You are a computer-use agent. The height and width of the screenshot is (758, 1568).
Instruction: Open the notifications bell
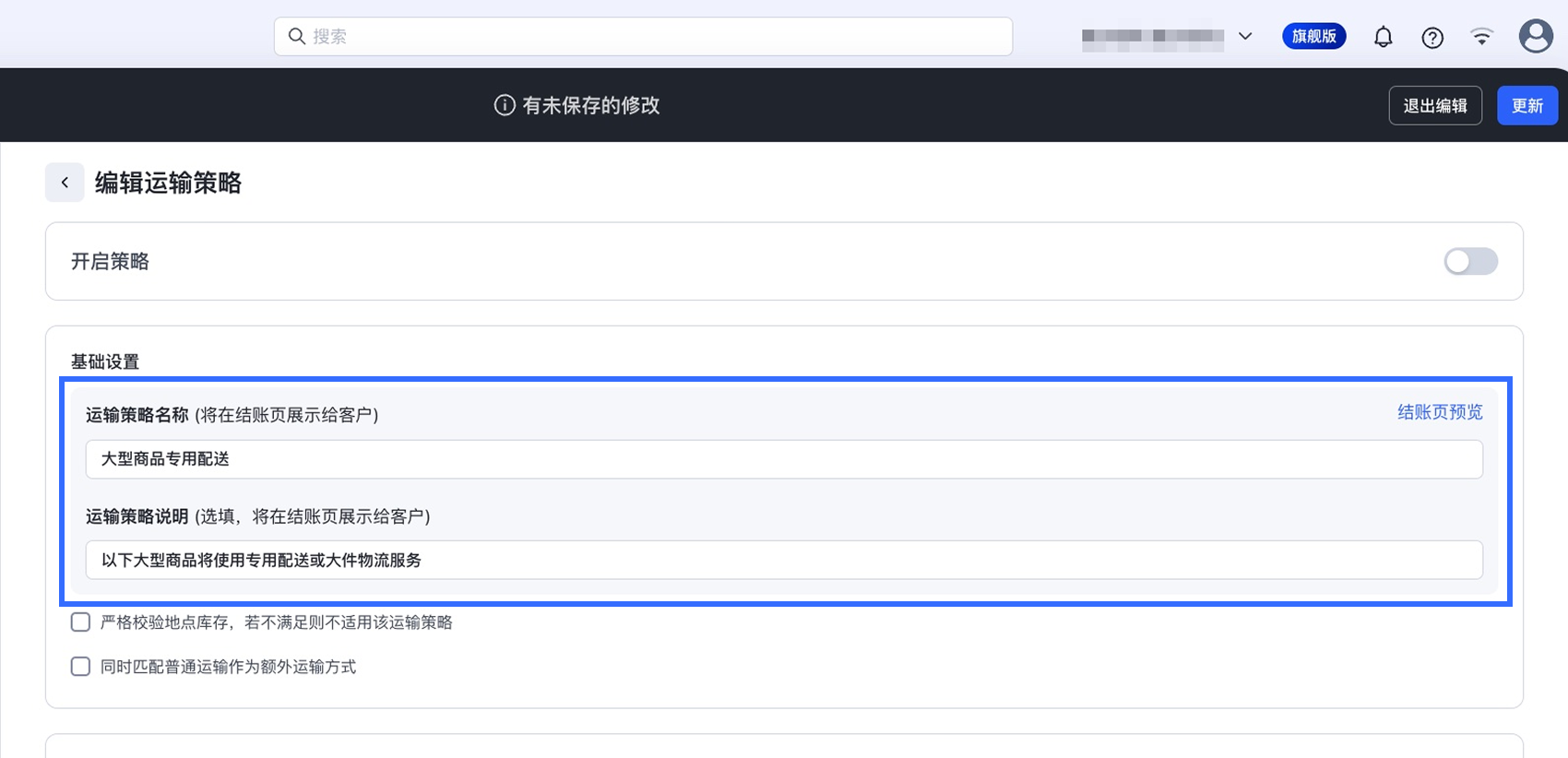[1383, 37]
